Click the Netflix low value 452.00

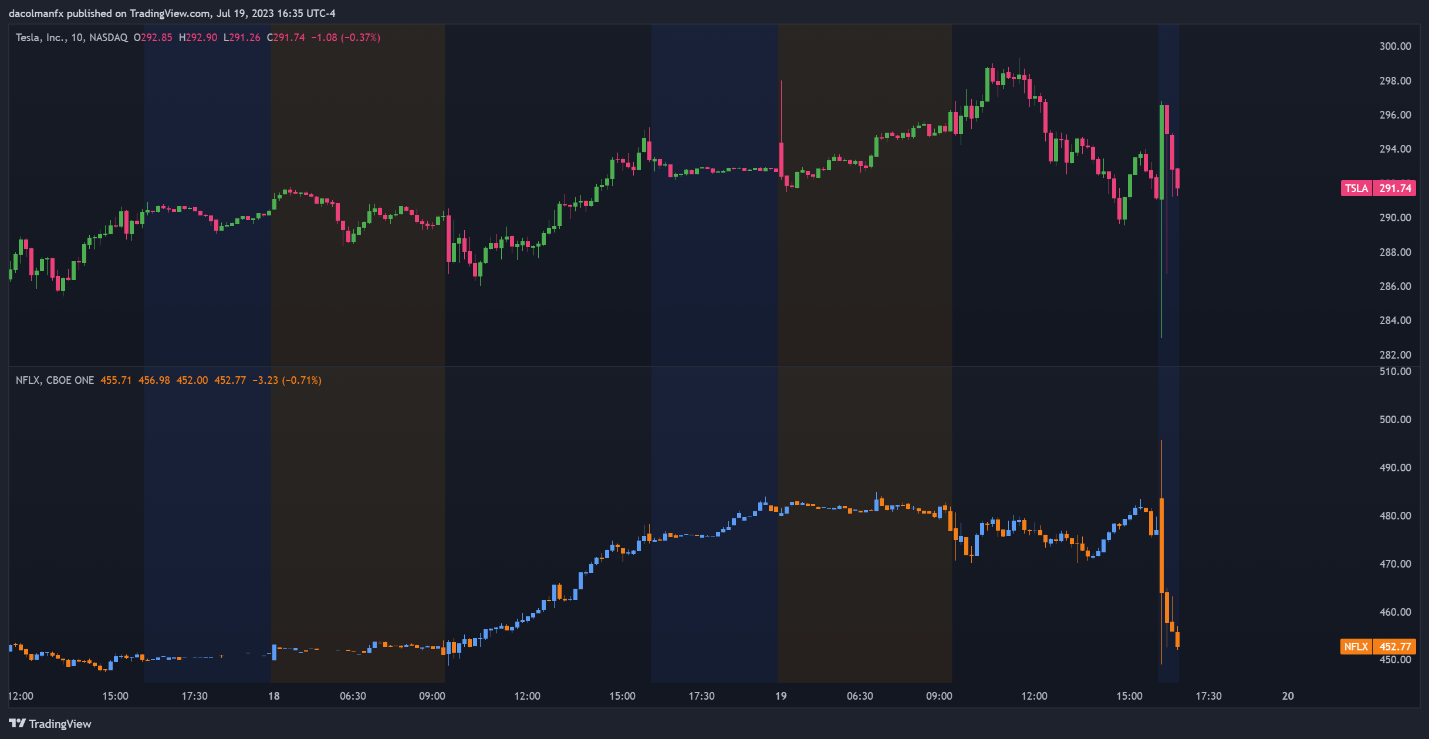[192, 380]
